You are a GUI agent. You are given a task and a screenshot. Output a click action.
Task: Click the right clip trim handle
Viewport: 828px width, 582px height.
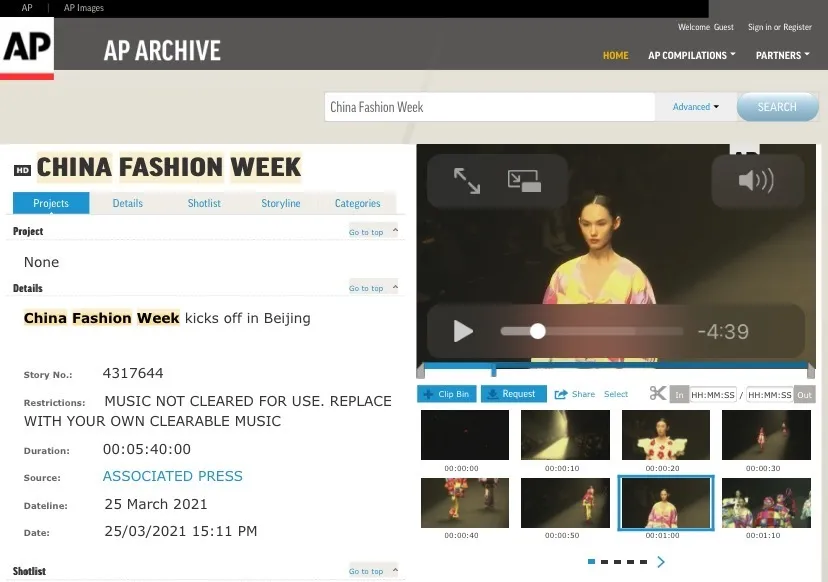(x=811, y=371)
